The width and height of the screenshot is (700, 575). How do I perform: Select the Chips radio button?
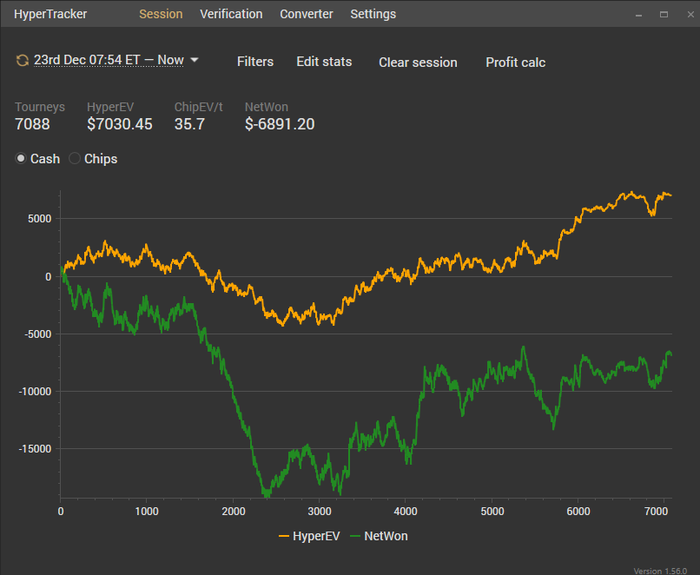[74, 159]
